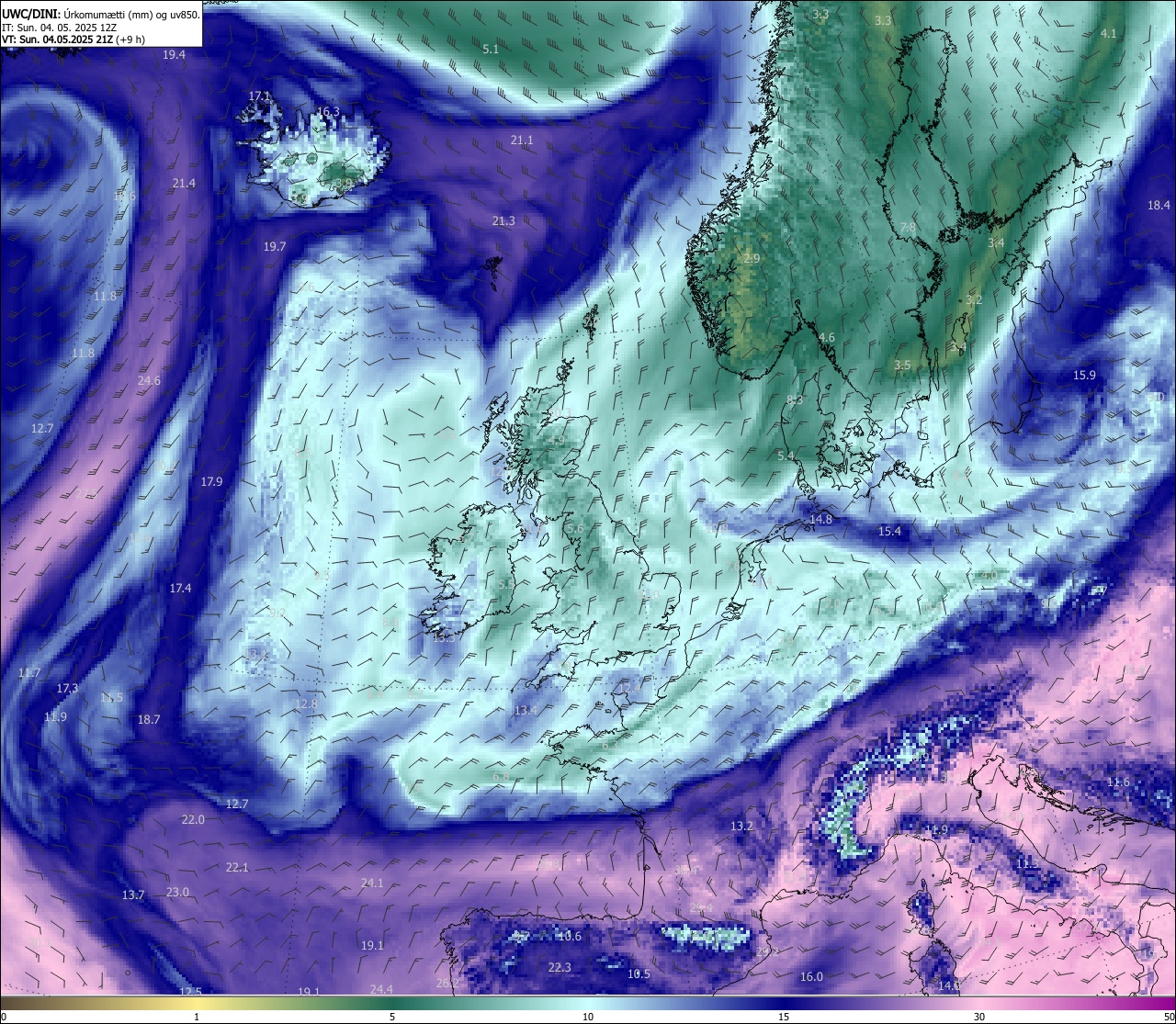
Task: Click the 15.9 value on the map
Action: (1084, 375)
